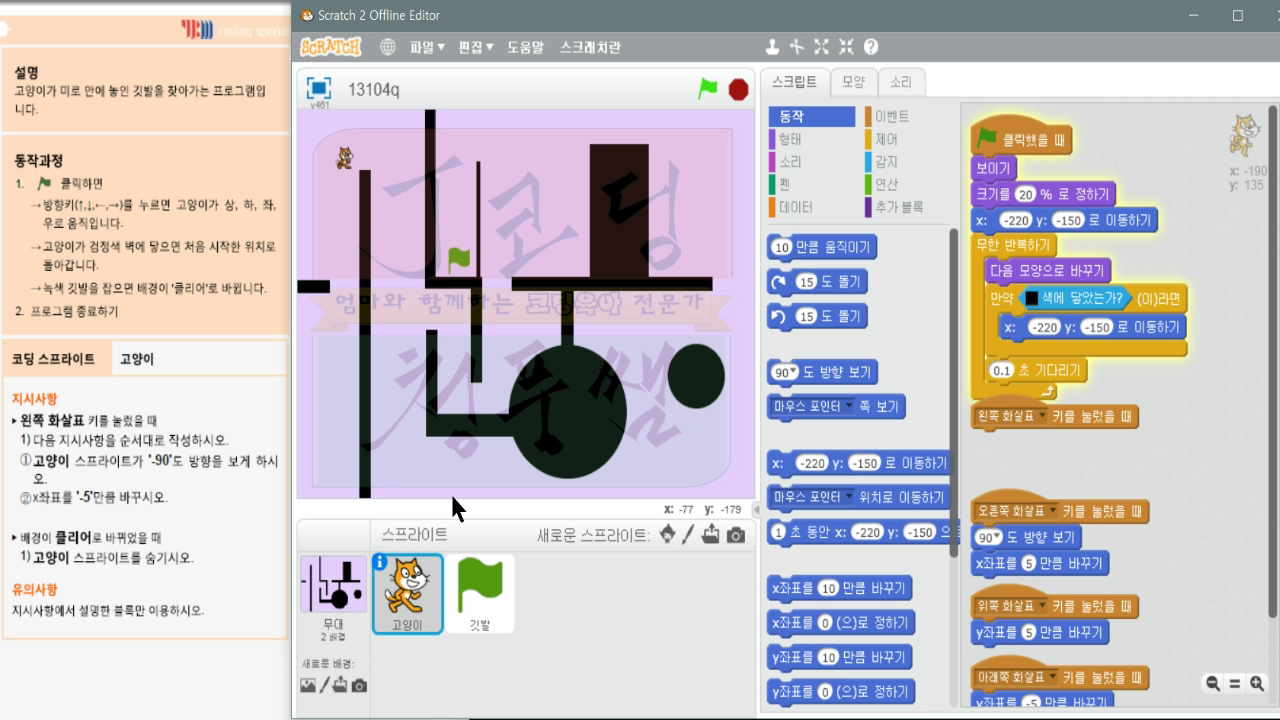Click the question mark help icon in the toolbar

click(870, 46)
